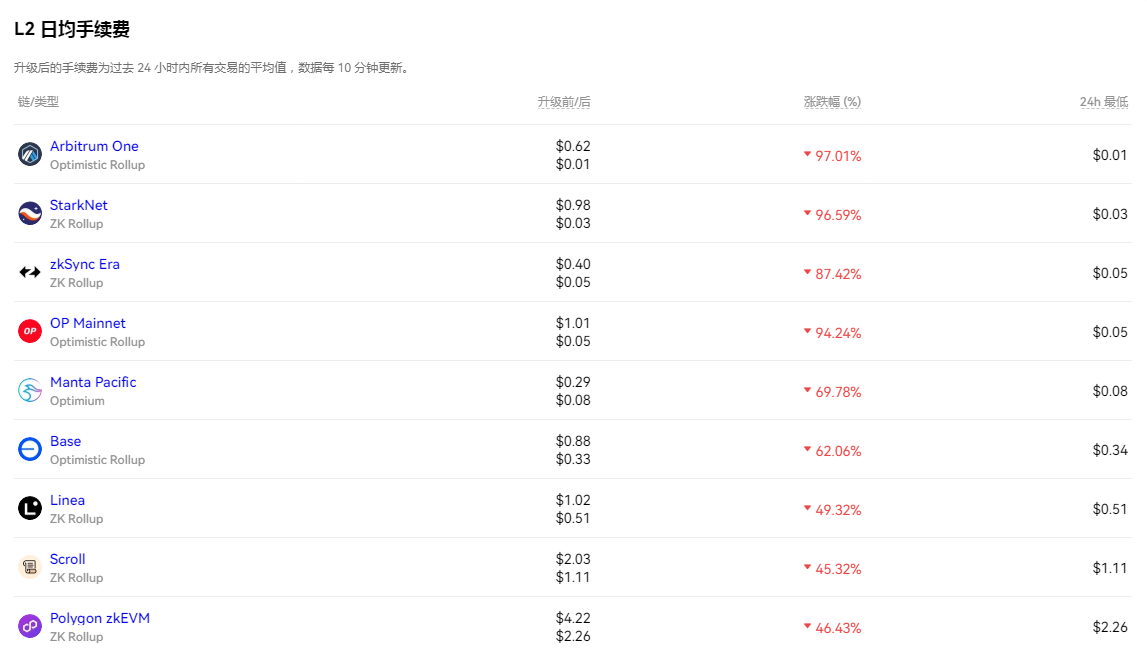Click the black Linea logo
The image size is (1147, 651).
pyautogui.click(x=30, y=509)
